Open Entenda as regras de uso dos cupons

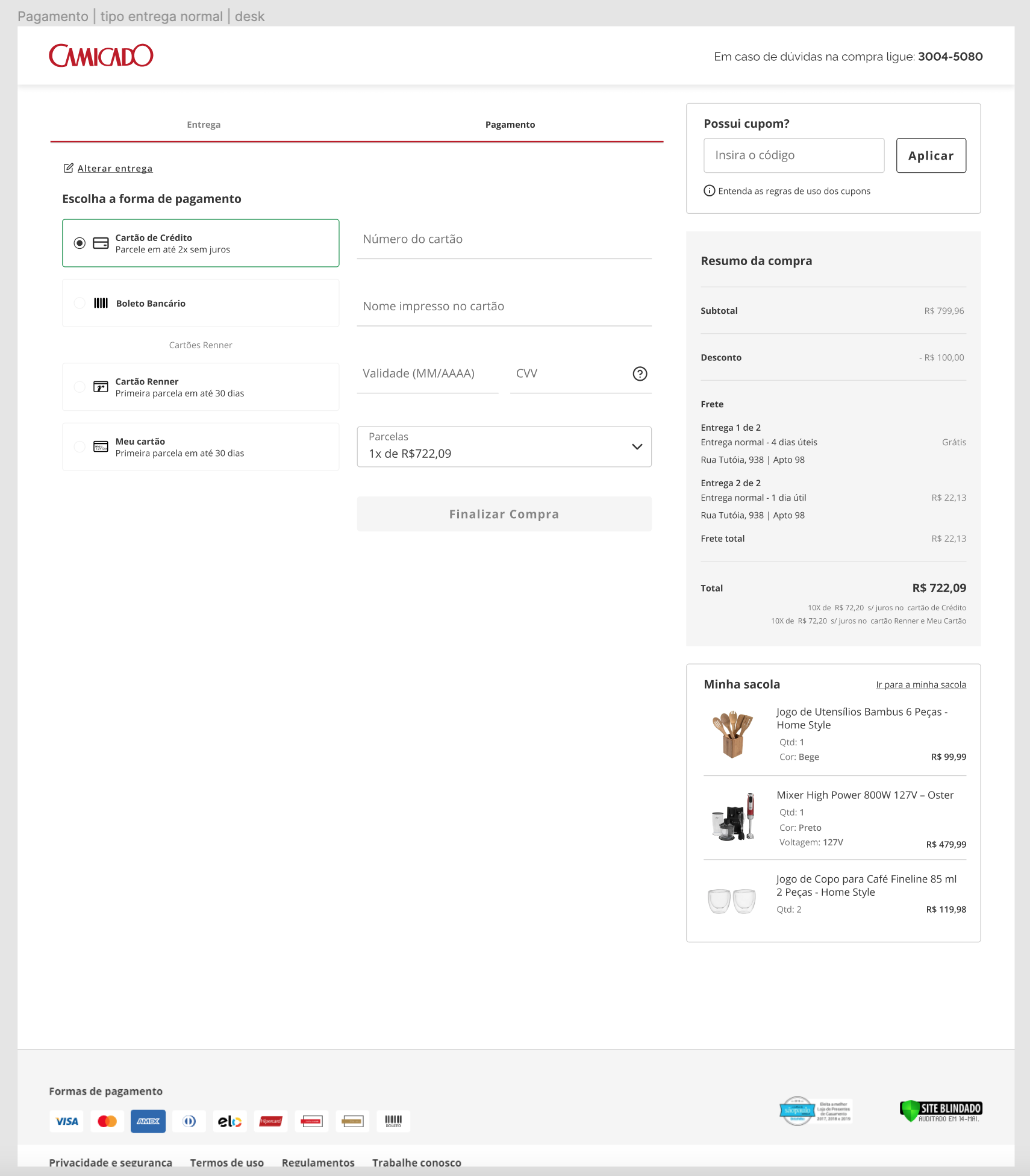pyautogui.click(x=794, y=191)
